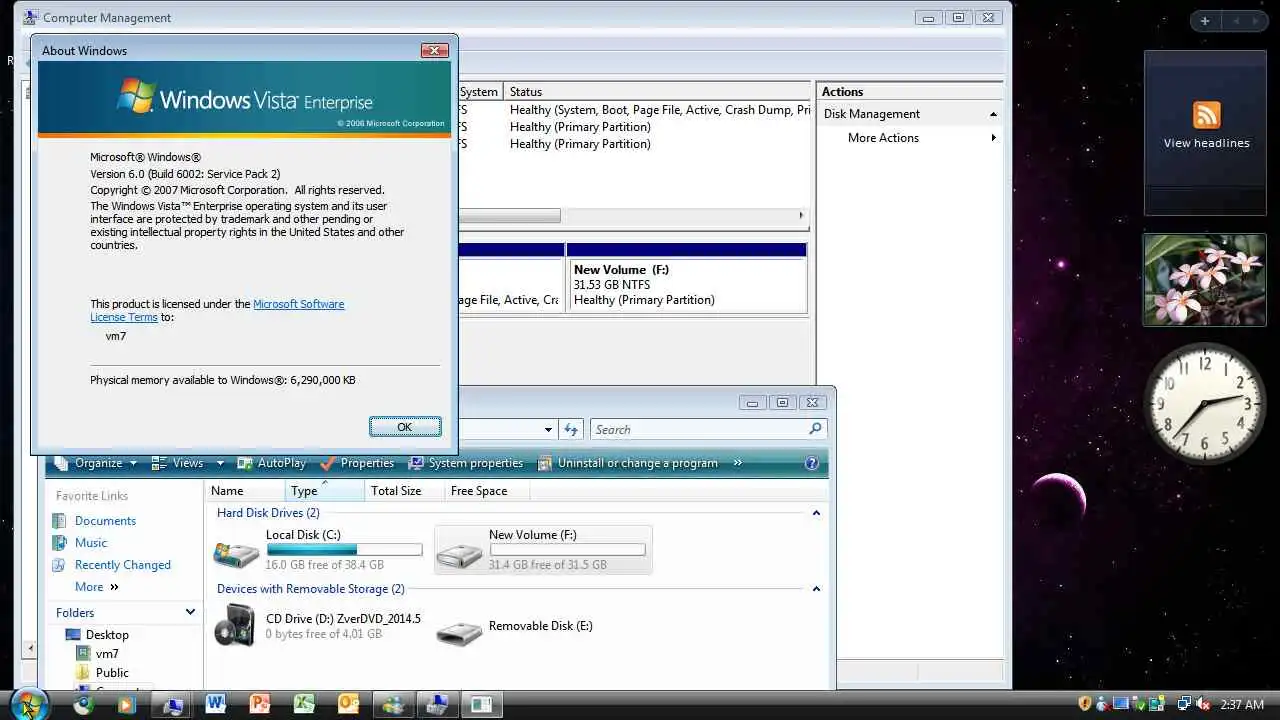Show more toolbar commands chevron
Viewport: 1280px width, 720px height.
point(738,463)
